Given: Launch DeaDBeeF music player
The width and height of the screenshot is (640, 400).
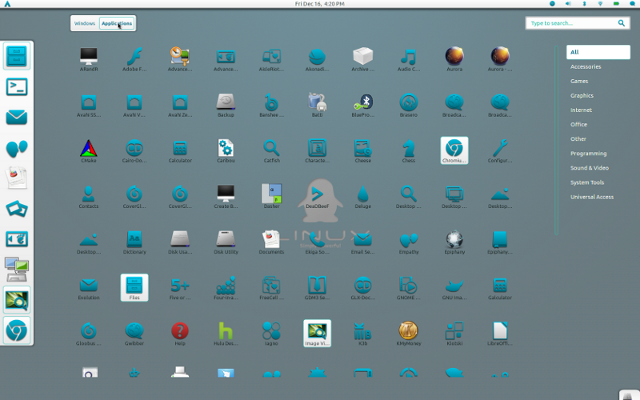Looking at the screenshot, I should pos(317,196).
